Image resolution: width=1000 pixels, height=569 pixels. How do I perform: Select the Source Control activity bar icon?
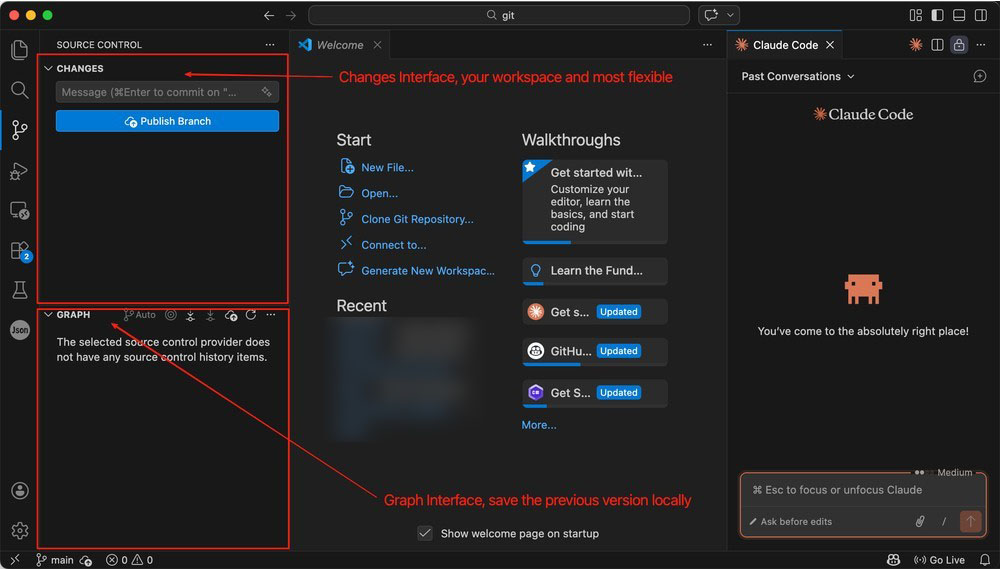point(19,130)
